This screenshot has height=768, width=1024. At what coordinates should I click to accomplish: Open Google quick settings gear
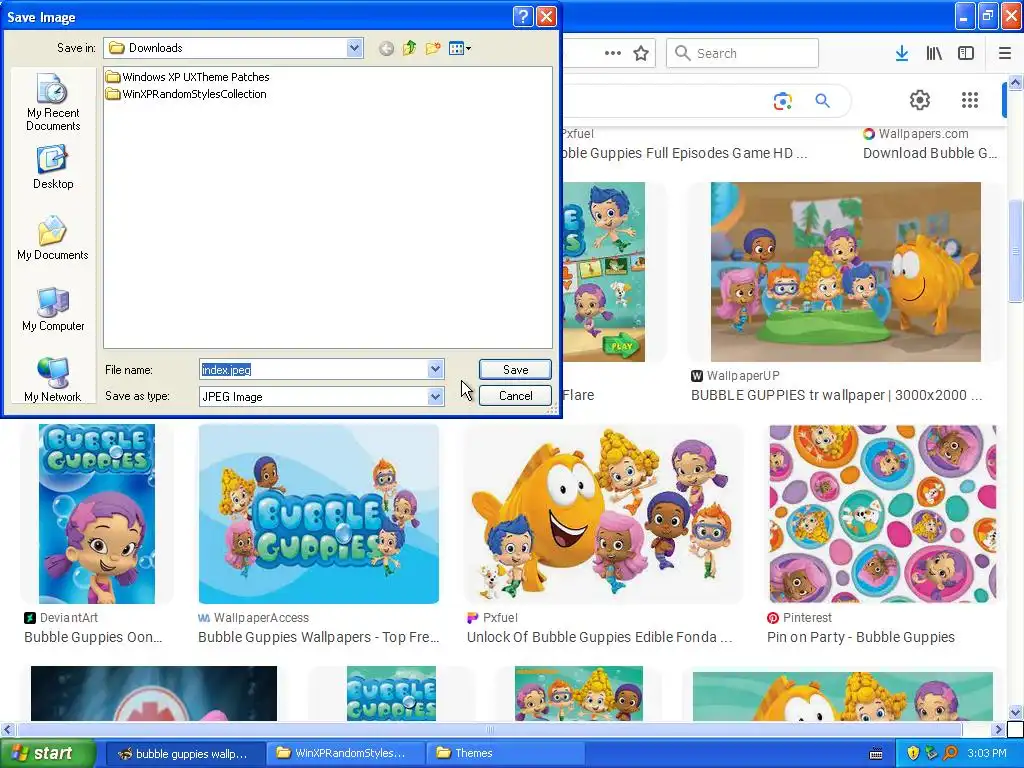coord(920,100)
